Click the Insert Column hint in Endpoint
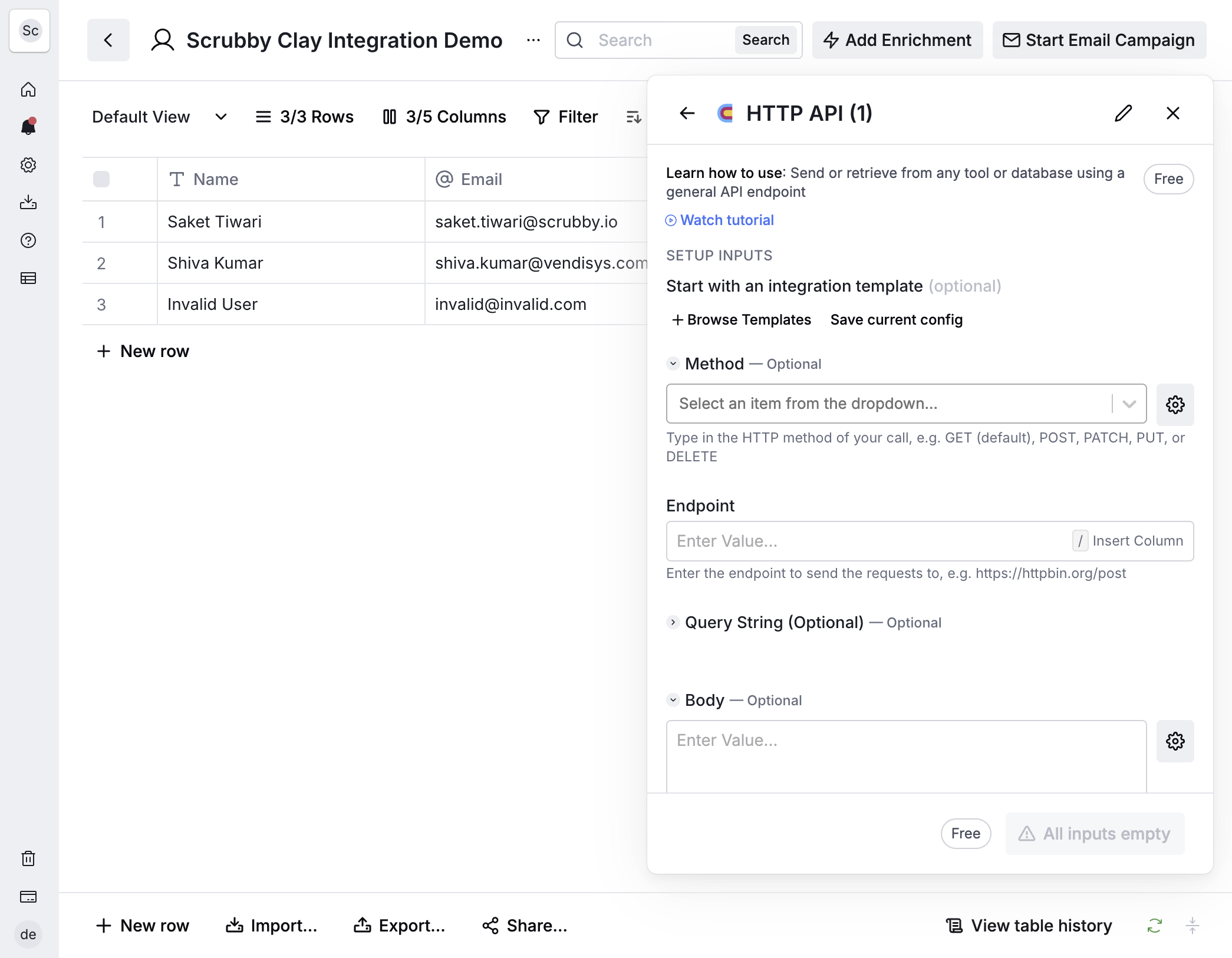This screenshot has height=958, width=1232. point(1128,541)
